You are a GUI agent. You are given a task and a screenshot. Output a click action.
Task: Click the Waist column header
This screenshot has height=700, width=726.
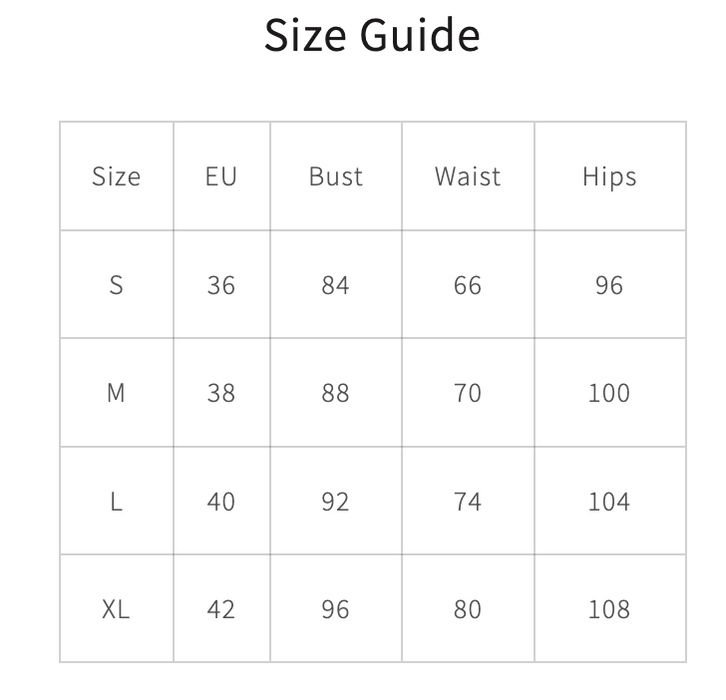(467, 177)
